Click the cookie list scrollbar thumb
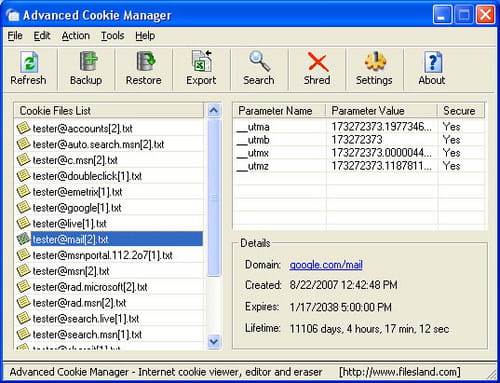This screenshot has width=500, height=383. 214,198
